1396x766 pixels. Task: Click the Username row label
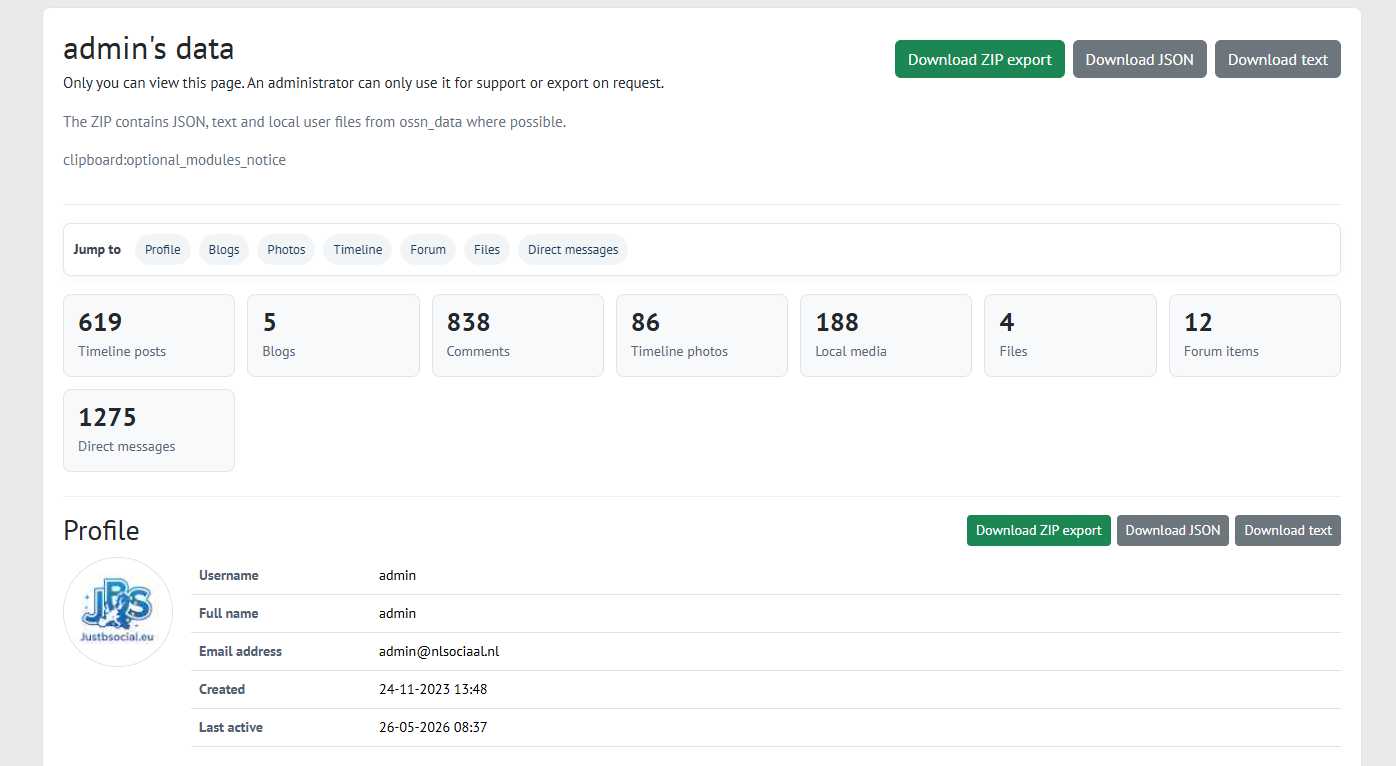[x=228, y=575]
